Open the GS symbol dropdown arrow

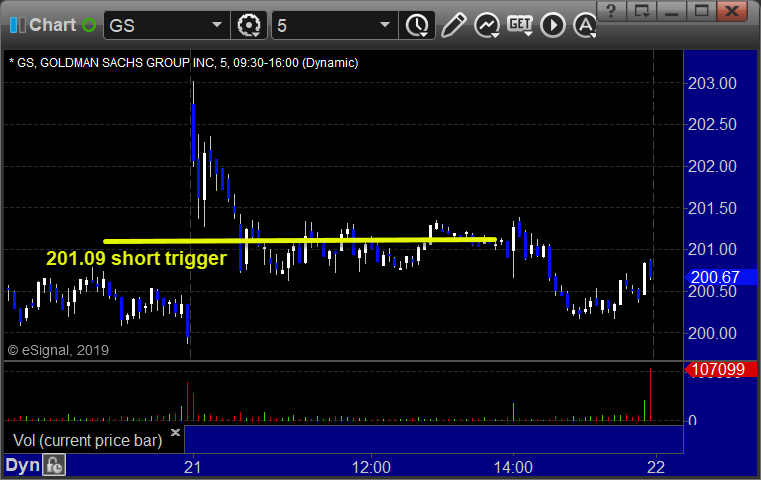[217, 25]
